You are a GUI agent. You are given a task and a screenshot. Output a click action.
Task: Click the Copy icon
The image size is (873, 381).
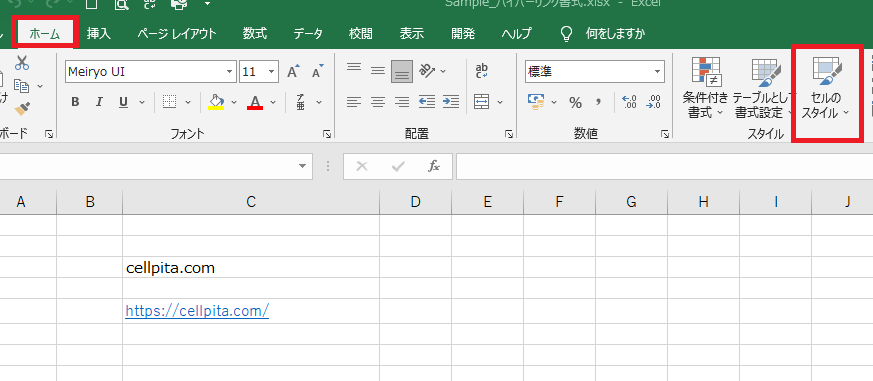(x=22, y=86)
